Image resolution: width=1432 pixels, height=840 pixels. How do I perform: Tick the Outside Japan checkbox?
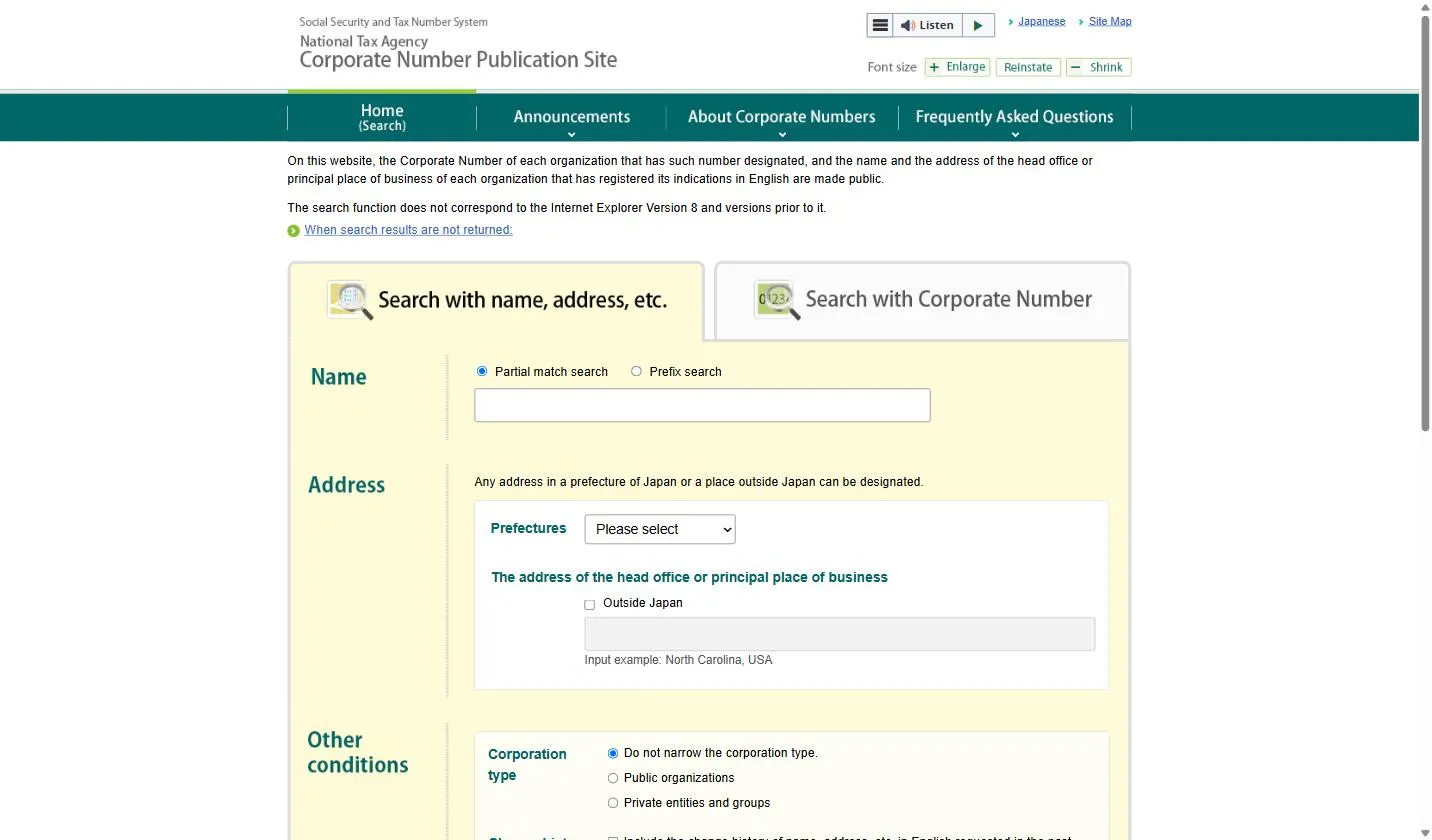point(589,604)
